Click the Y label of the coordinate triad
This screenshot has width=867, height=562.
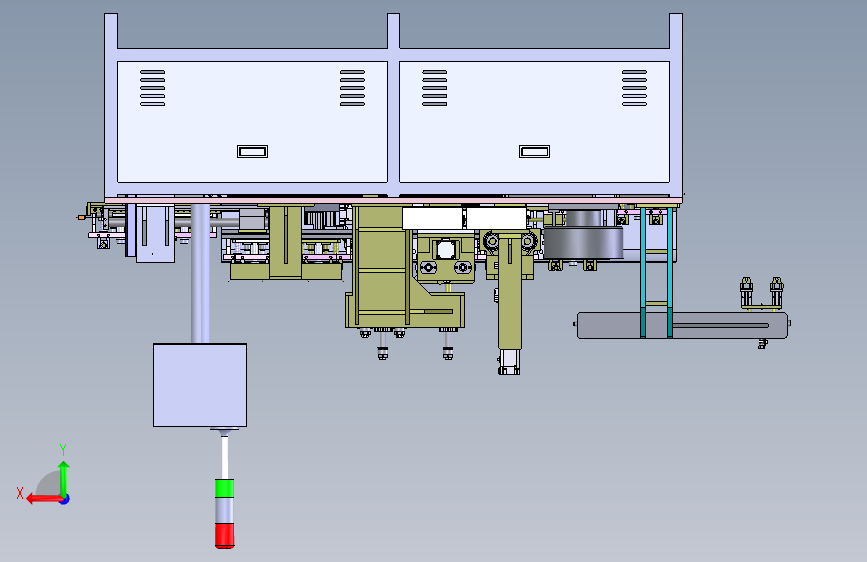pyautogui.click(x=63, y=450)
